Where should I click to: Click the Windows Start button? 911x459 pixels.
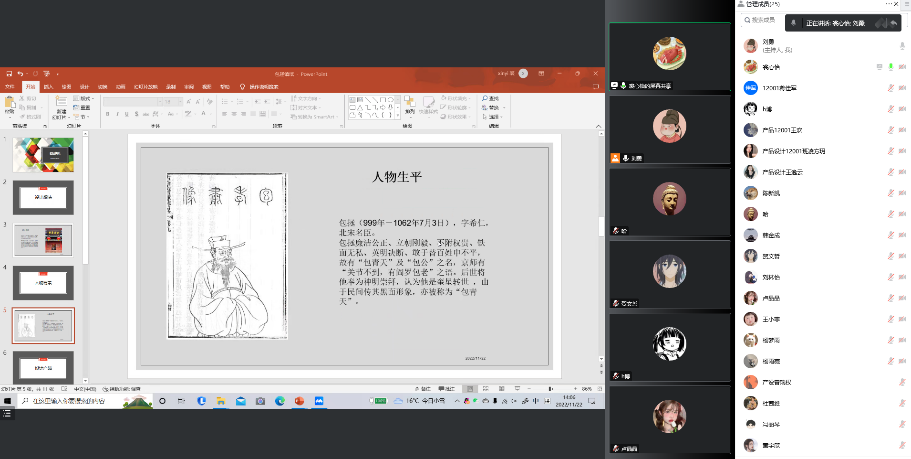pyautogui.click(x=7, y=400)
